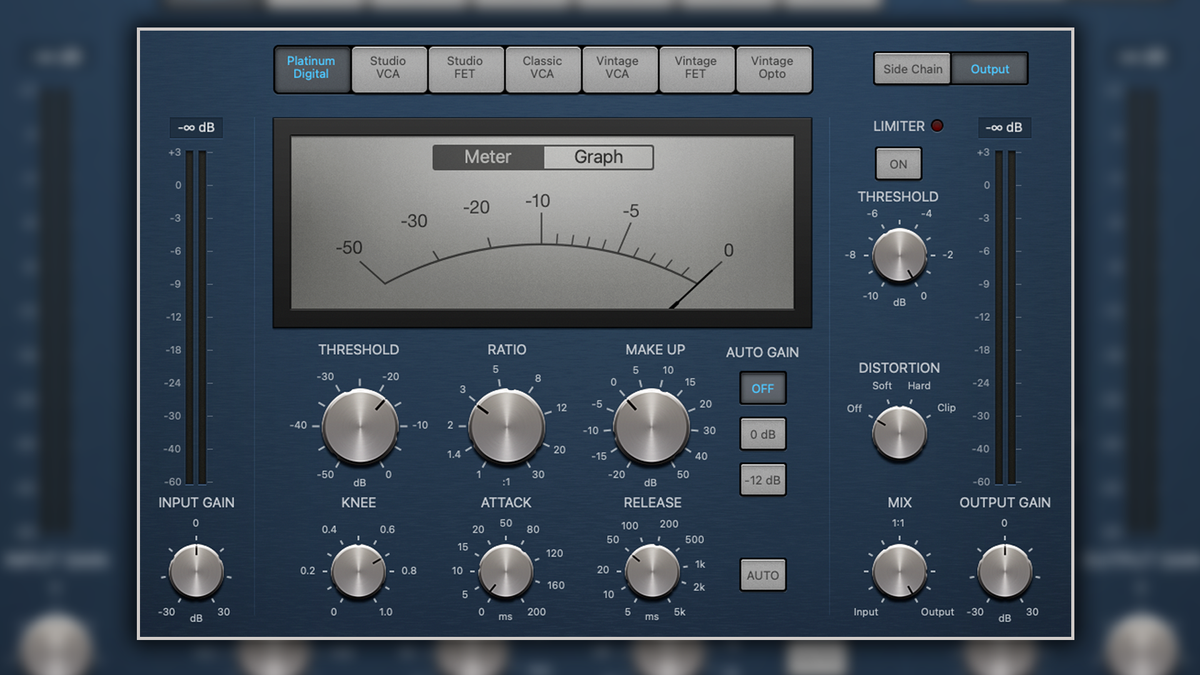Adjust the RATIO knob
Viewport: 1200px width, 675px height.
pyautogui.click(x=504, y=426)
